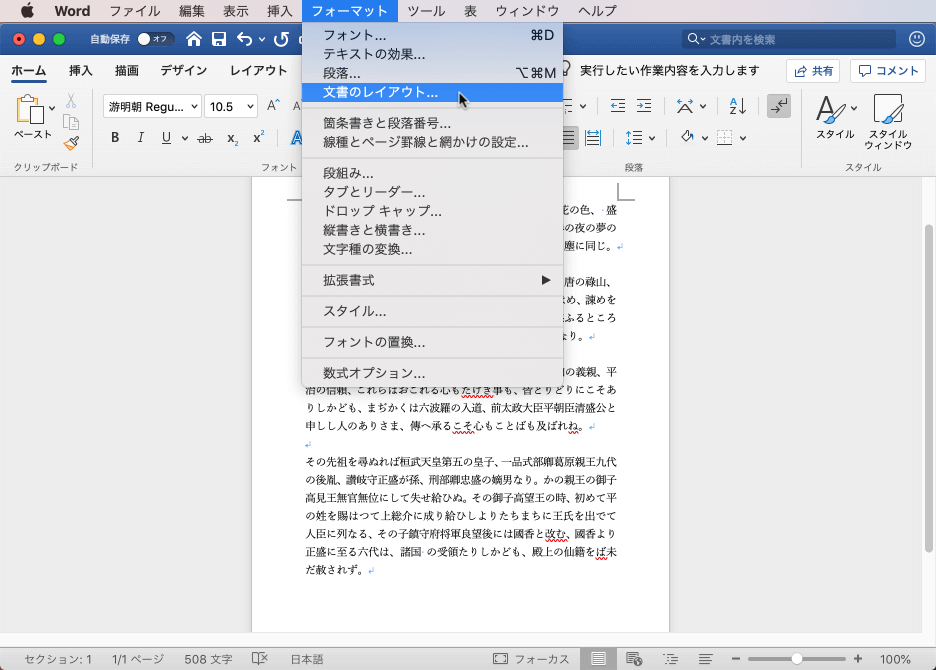Apply strikethrough formatting
The image size is (936, 670).
pos(205,138)
